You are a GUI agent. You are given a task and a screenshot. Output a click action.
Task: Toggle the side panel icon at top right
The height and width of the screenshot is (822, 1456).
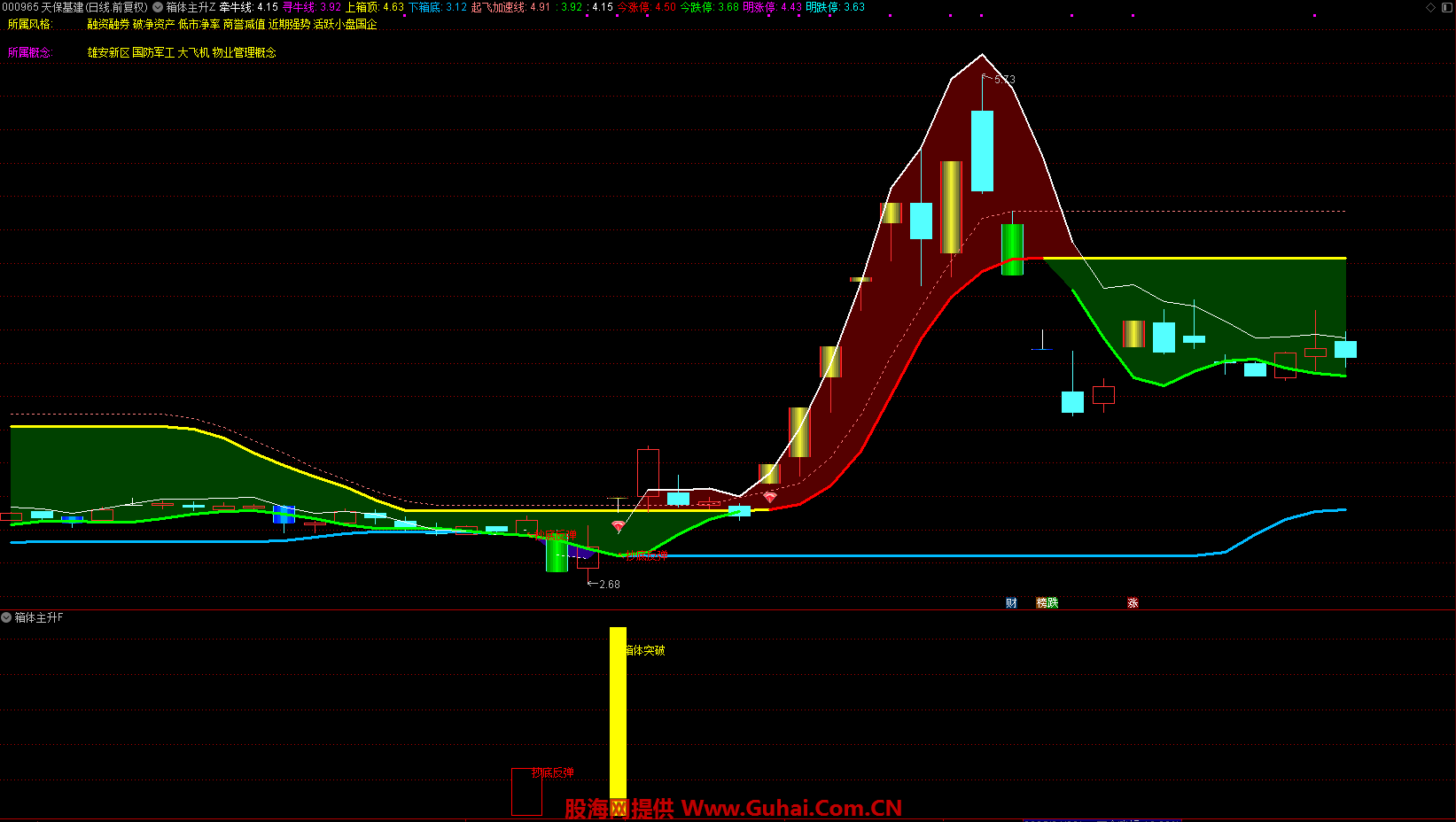pos(1446,7)
